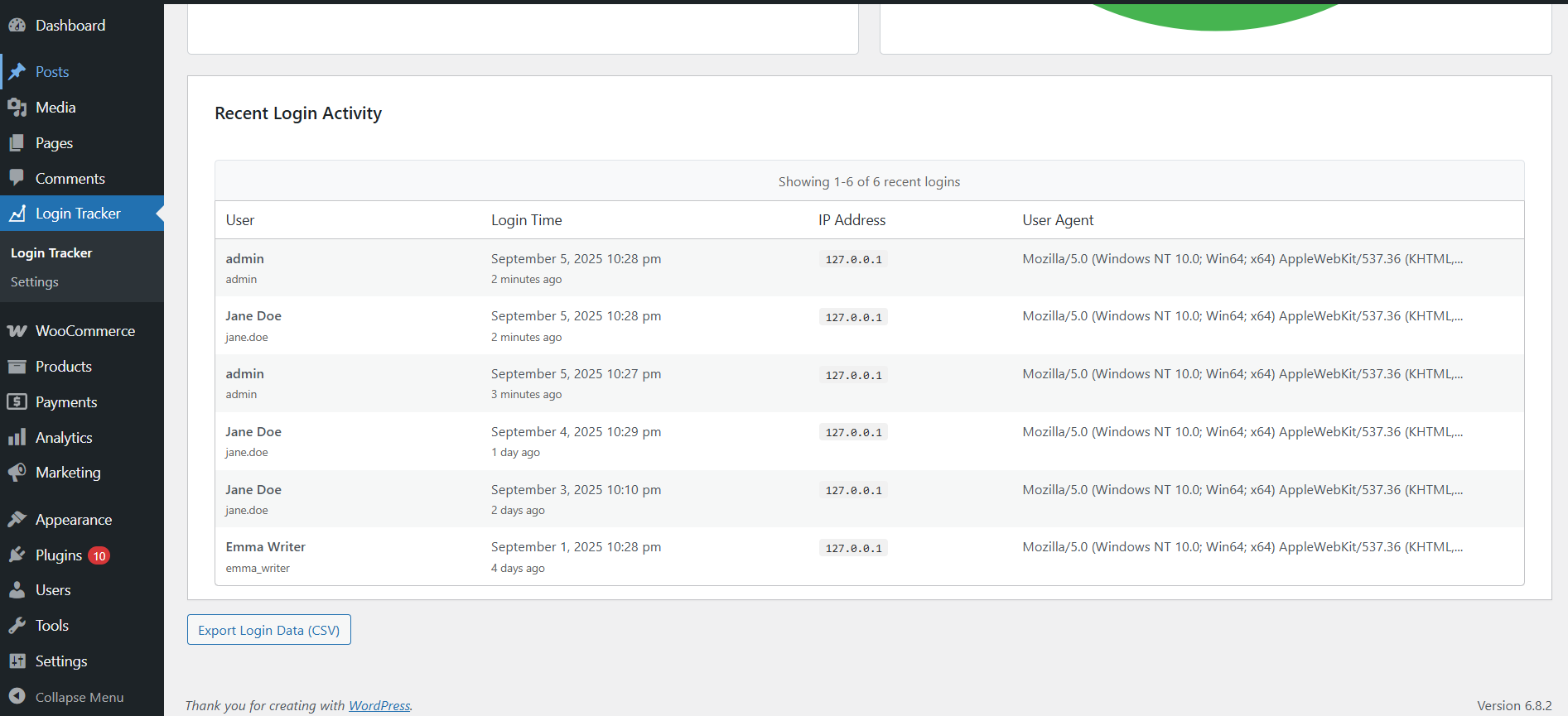Screen dimensions: 1568x716
Task: Open the Products menu
Action: click(x=63, y=367)
